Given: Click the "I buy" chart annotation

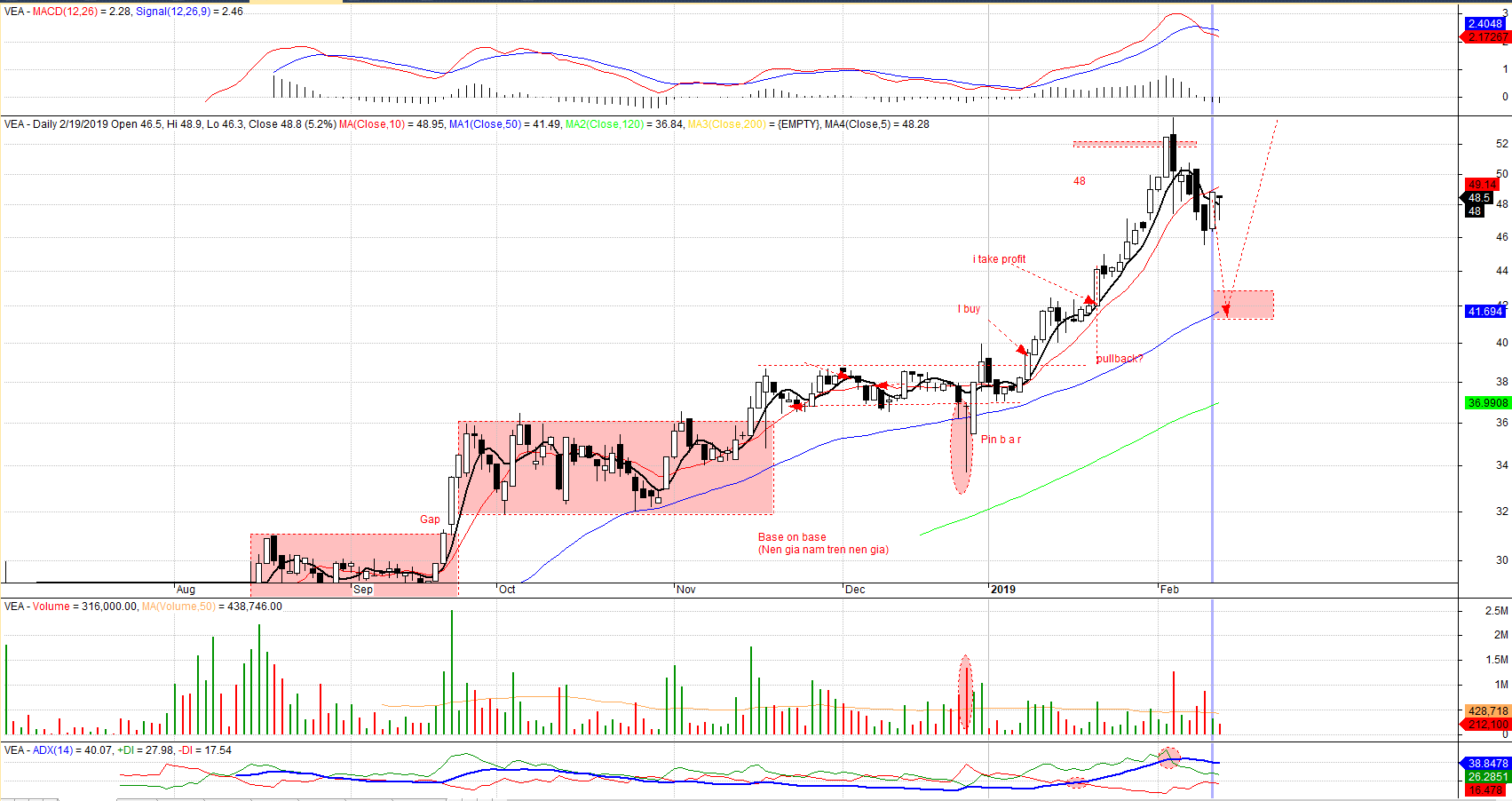Looking at the screenshot, I should click(969, 309).
